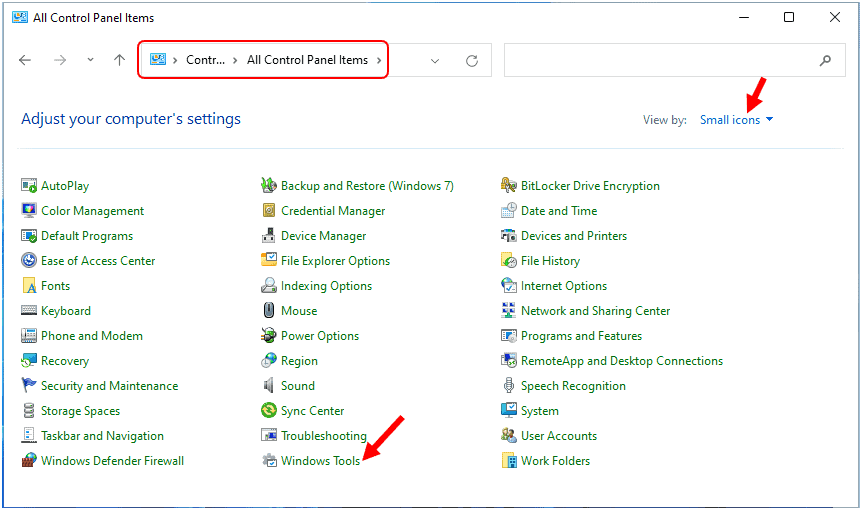Screen dimensions: 864x512
Task: Click the Region globe icon
Action: 268,360
